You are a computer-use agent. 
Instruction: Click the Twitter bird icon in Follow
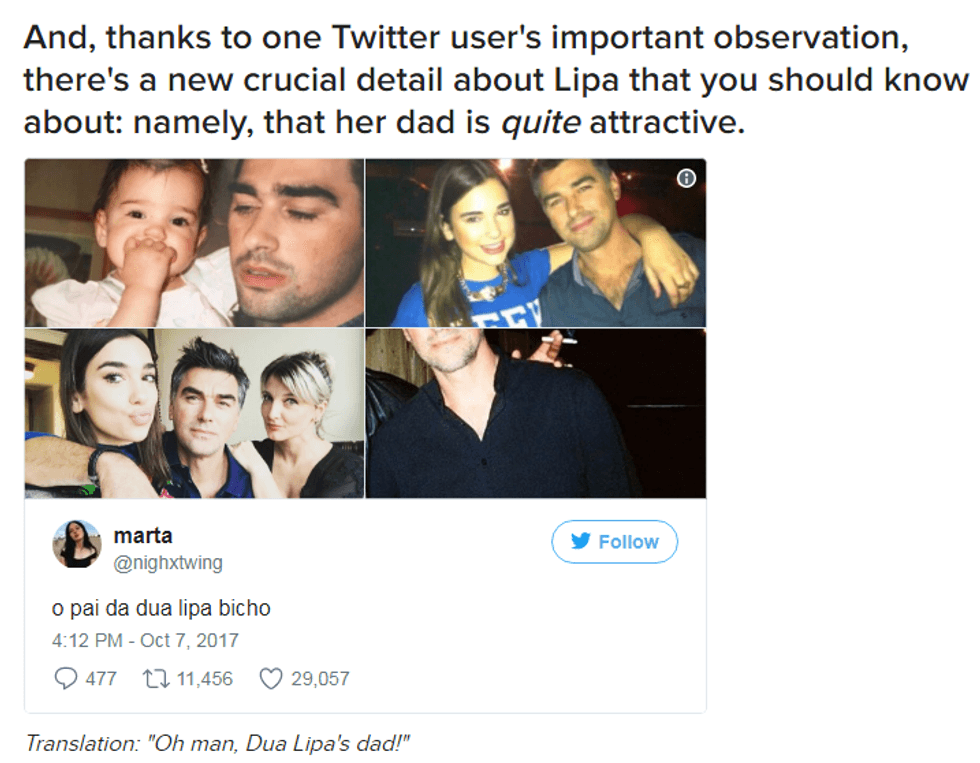point(580,541)
